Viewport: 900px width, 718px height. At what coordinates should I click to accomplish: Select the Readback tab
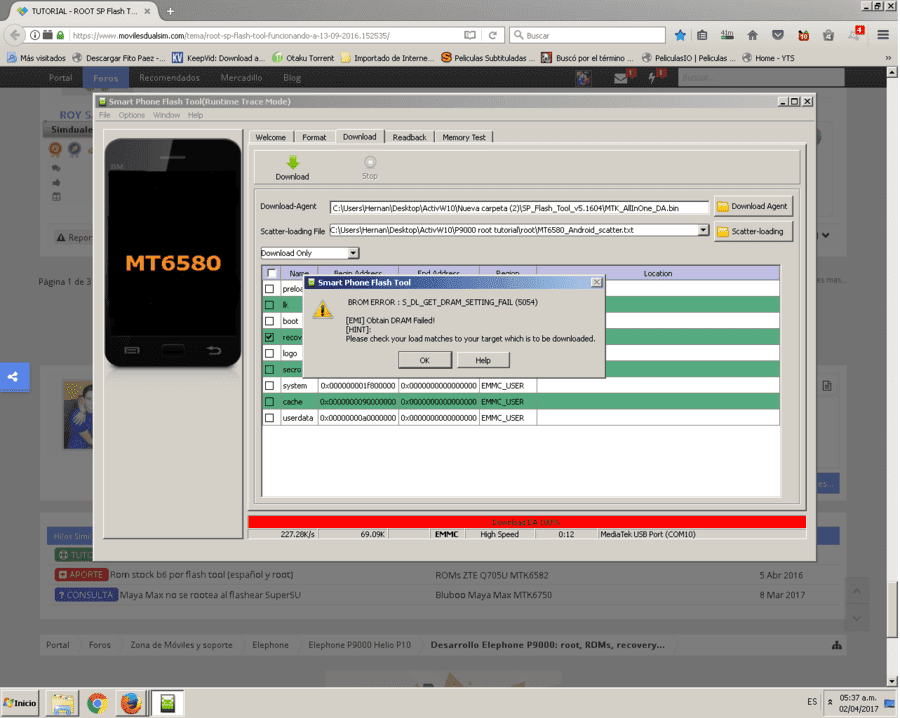tap(409, 138)
